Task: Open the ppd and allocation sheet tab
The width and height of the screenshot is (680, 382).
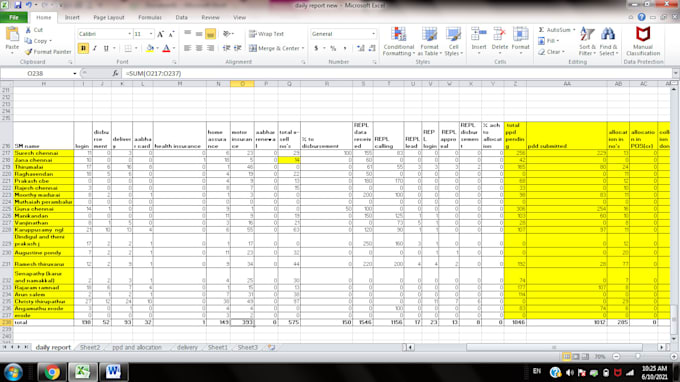Action: pyautogui.click(x=137, y=347)
